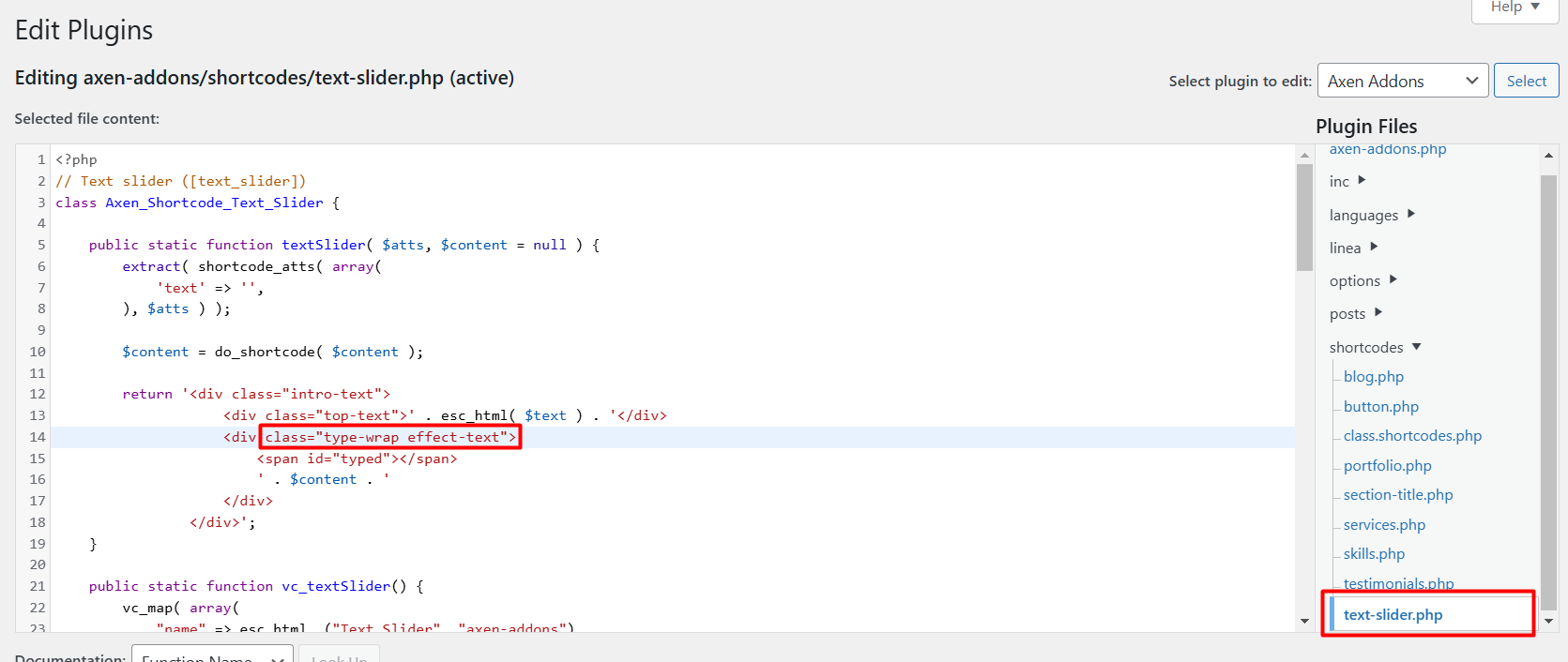1568x662 pixels.
Task: Click the class name Axen_Shortcode_Text_Slider in code
Action: [214, 203]
